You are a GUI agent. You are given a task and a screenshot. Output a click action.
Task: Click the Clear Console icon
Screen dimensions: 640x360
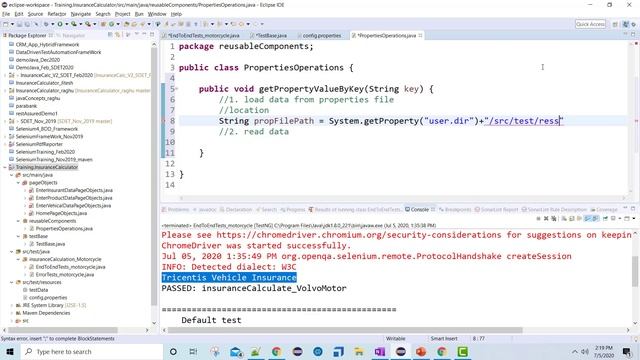click(564, 218)
